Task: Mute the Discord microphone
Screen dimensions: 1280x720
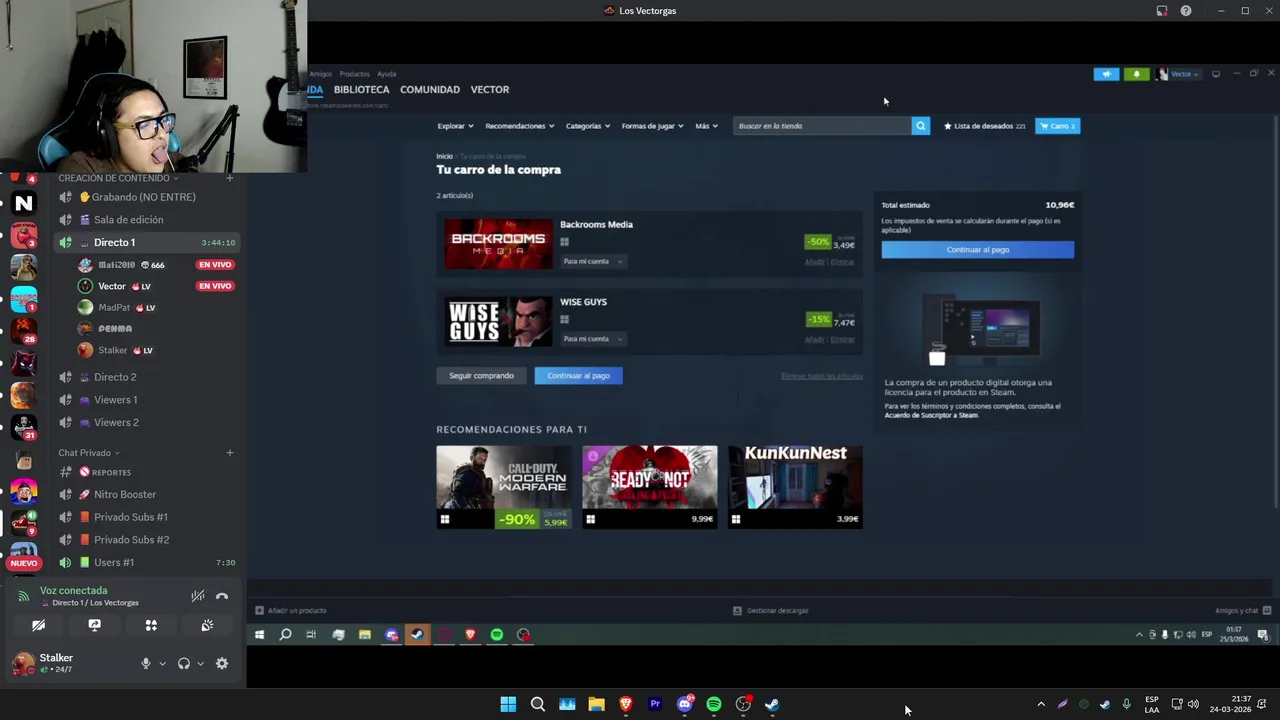Action: 145,663
